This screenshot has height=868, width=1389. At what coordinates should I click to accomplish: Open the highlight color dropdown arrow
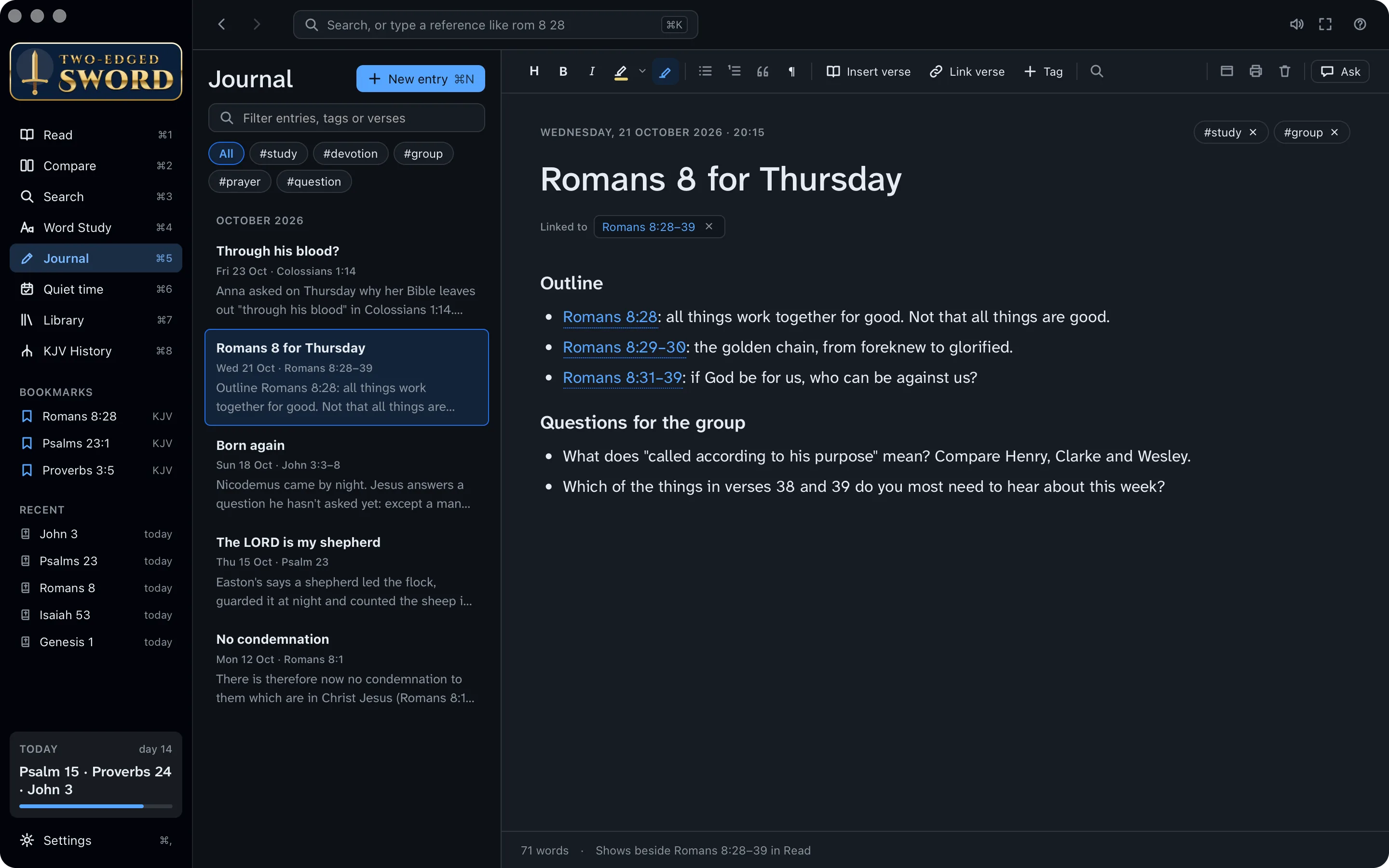(x=642, y=71)
